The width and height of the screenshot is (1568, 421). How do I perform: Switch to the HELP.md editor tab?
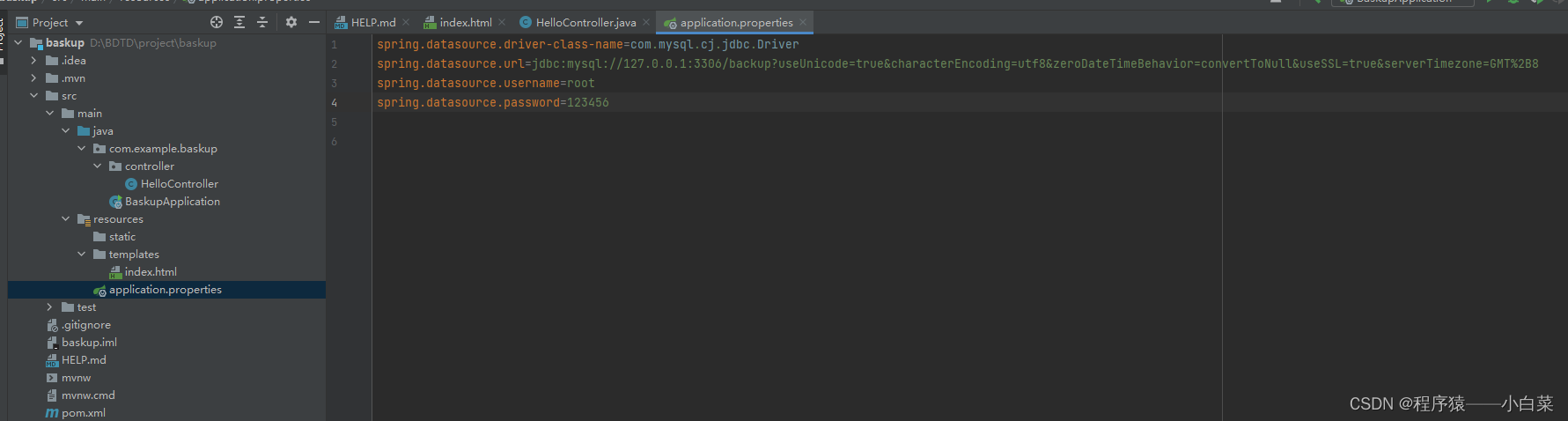click(x=373, y=22)
